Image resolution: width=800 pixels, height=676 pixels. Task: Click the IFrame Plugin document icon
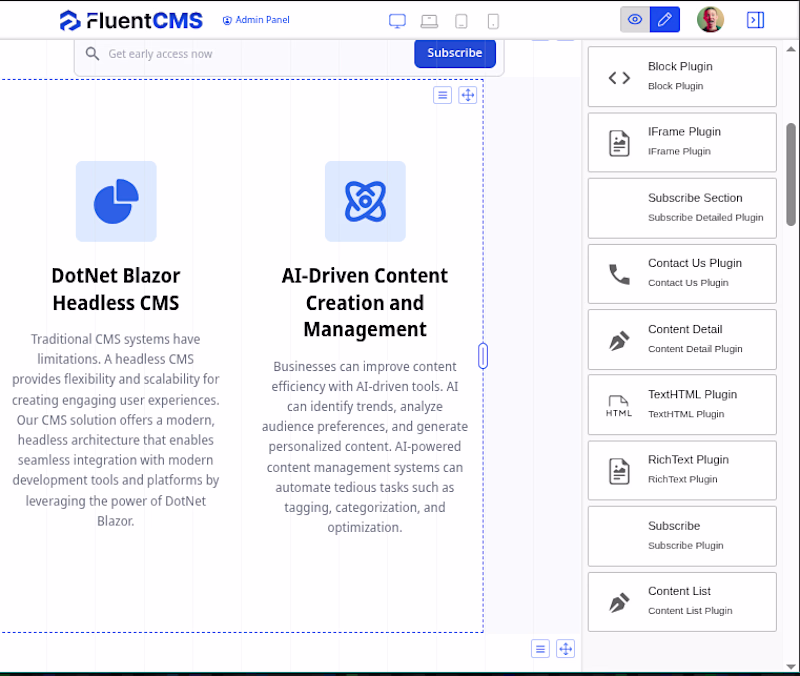619,143
